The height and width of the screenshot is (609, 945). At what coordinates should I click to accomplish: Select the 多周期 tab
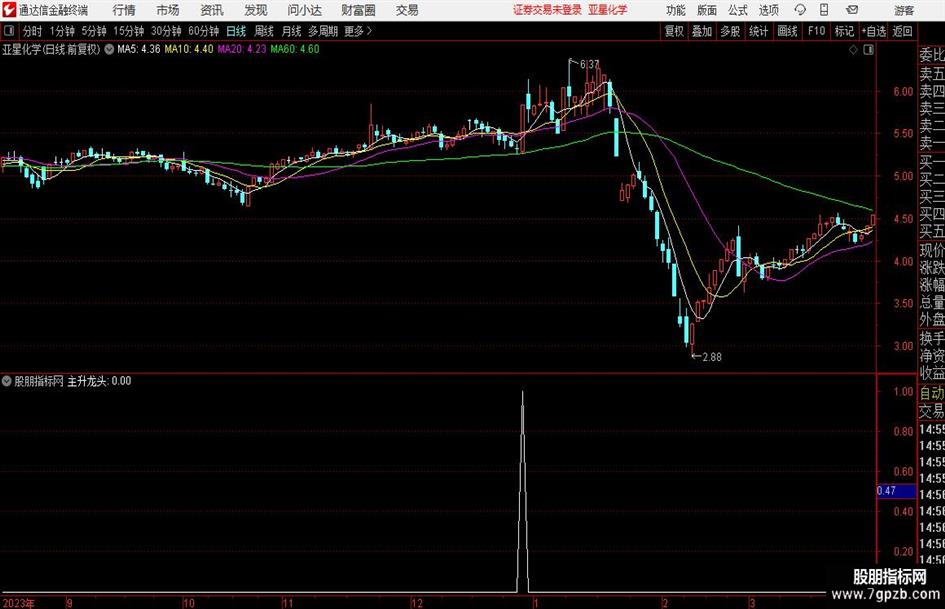pyautogui.click(x=323, y=31)
